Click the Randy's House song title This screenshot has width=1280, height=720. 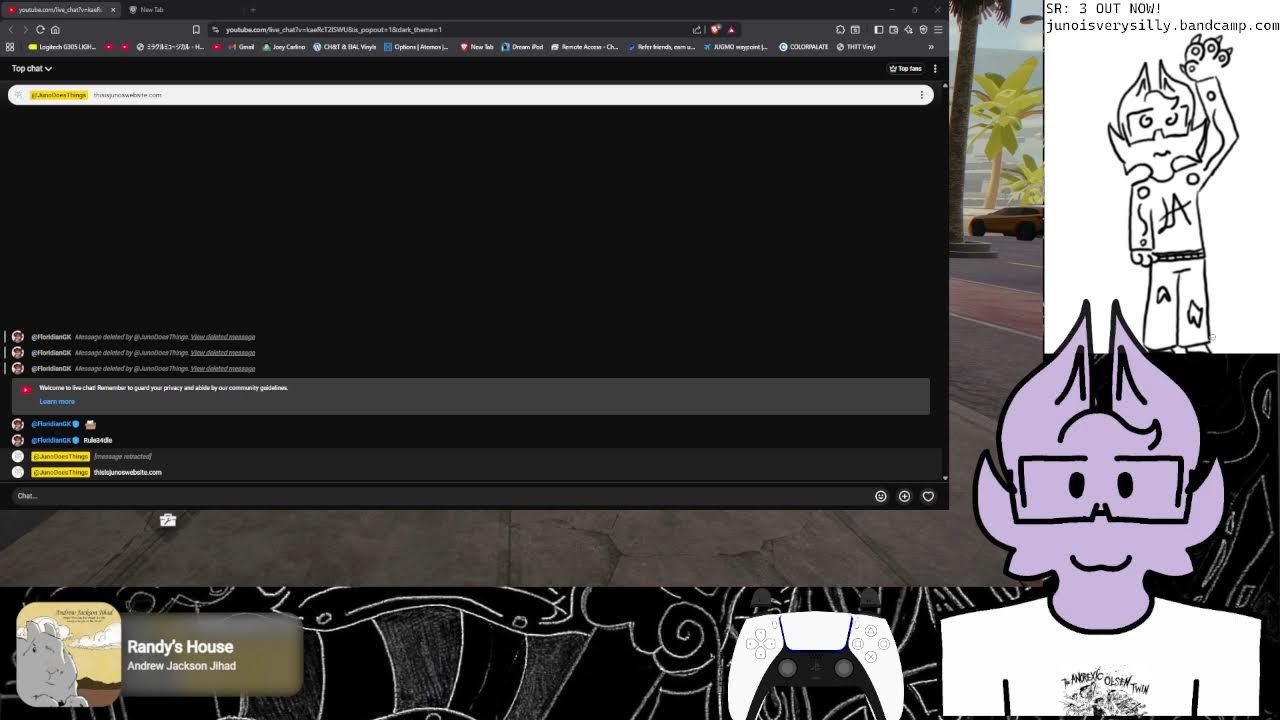click(x=180, y=647)
